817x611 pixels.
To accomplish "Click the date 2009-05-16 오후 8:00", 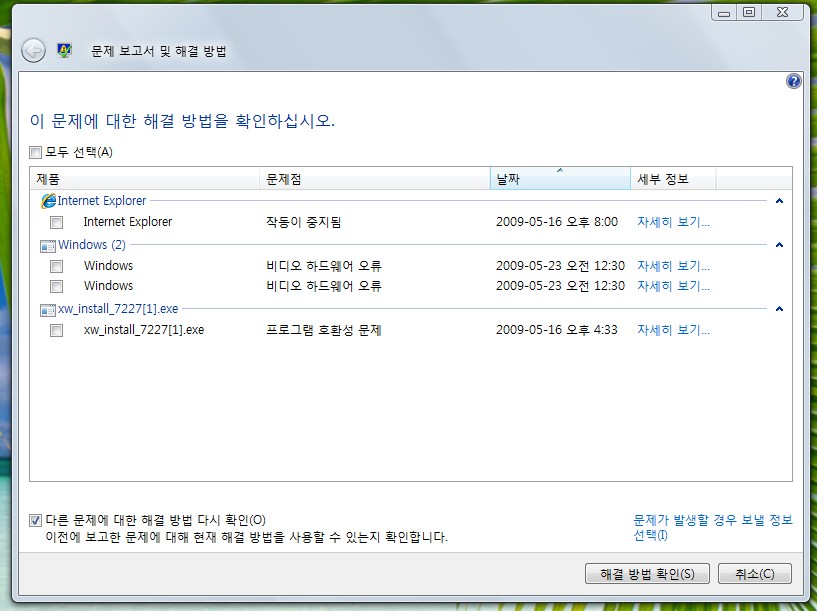I will (x=556, y=222).
